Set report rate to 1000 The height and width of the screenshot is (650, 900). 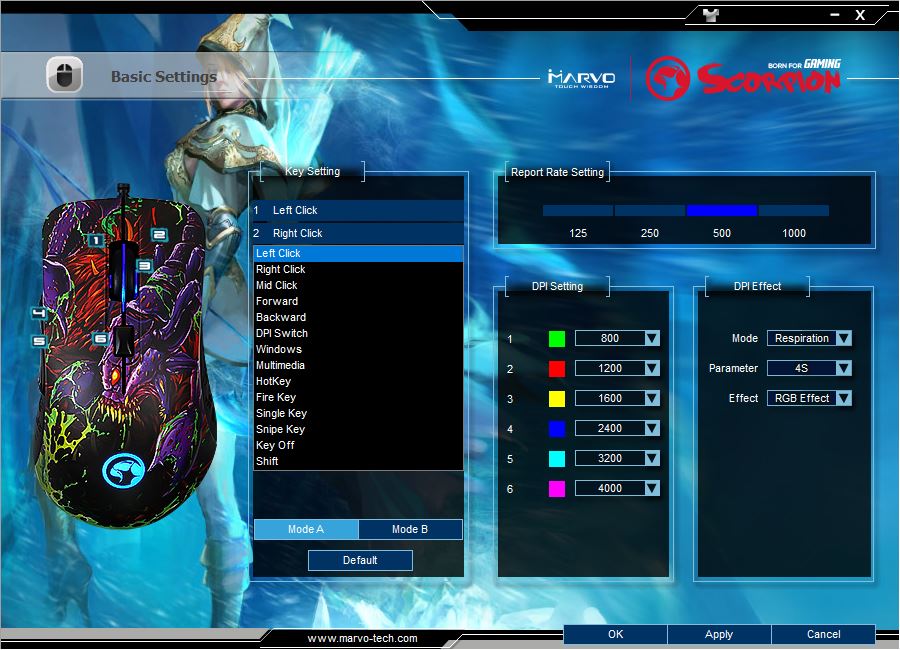[794, 211]
